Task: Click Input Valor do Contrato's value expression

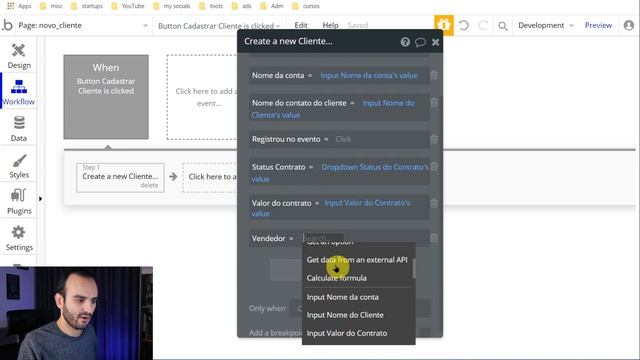Action: [331, 208]
